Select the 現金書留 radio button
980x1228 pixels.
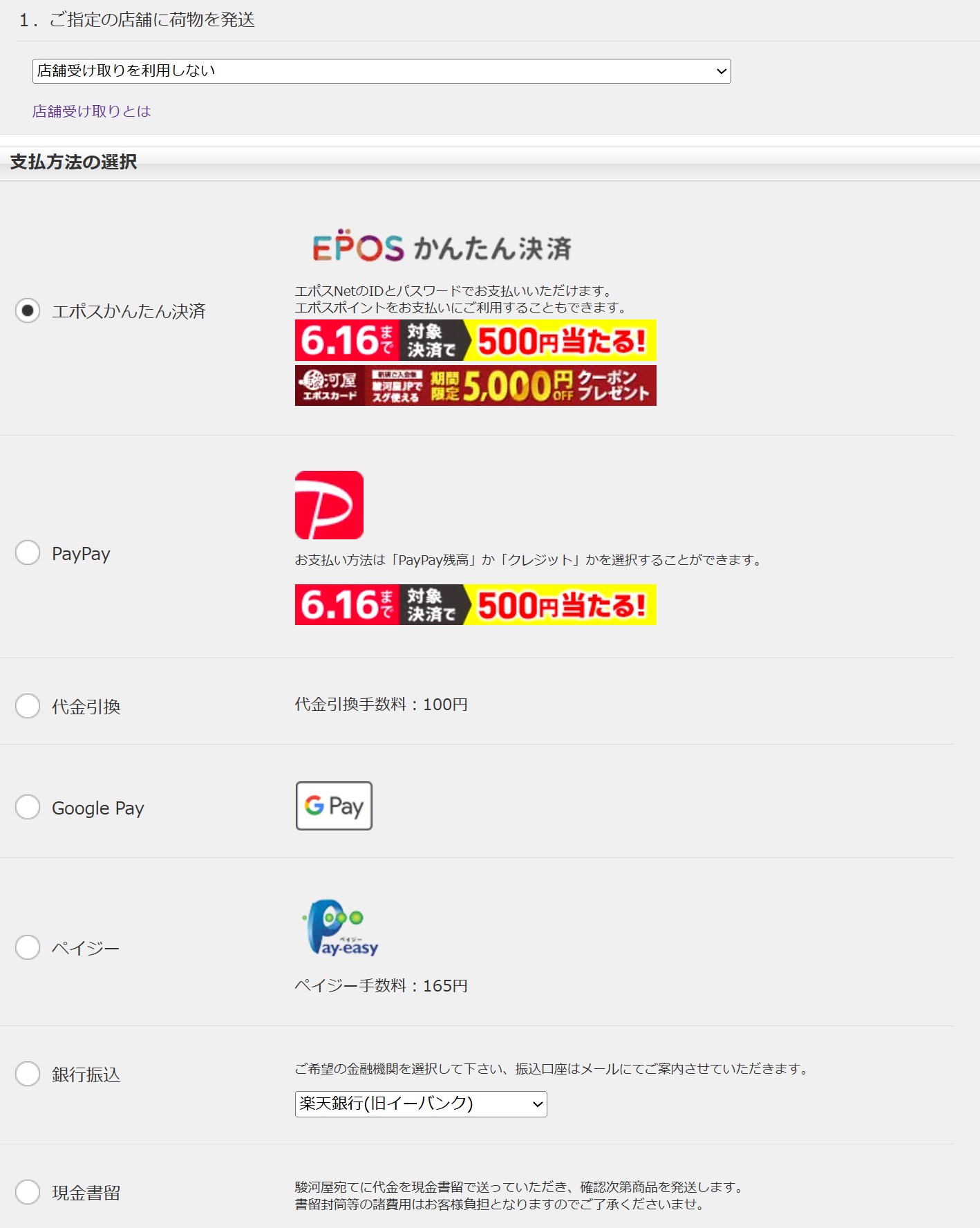point(28,1192)
